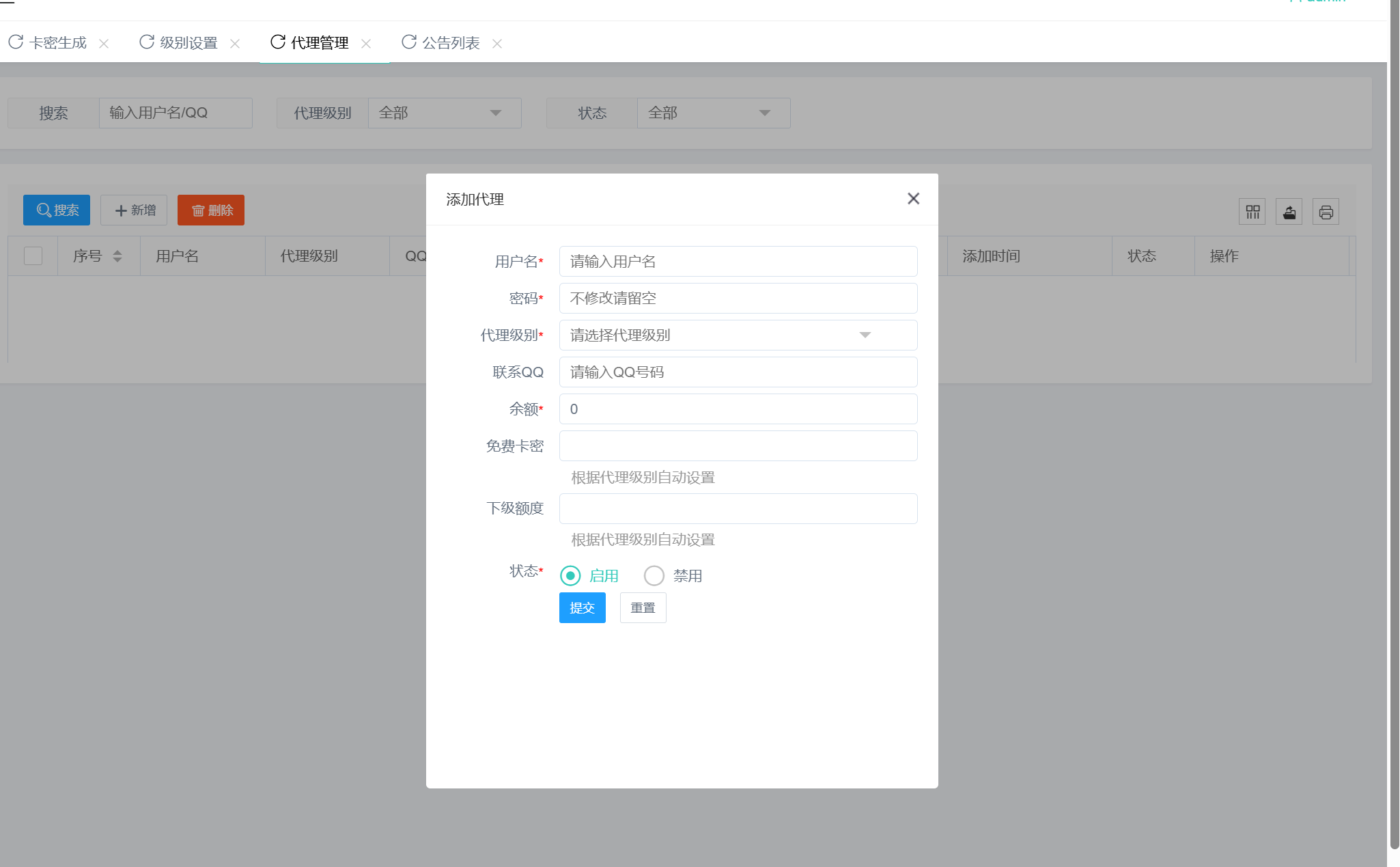Open the 请选择代理级别 dropdown
This screenshot has width=1400, height=867.
(x=738, y=335)
